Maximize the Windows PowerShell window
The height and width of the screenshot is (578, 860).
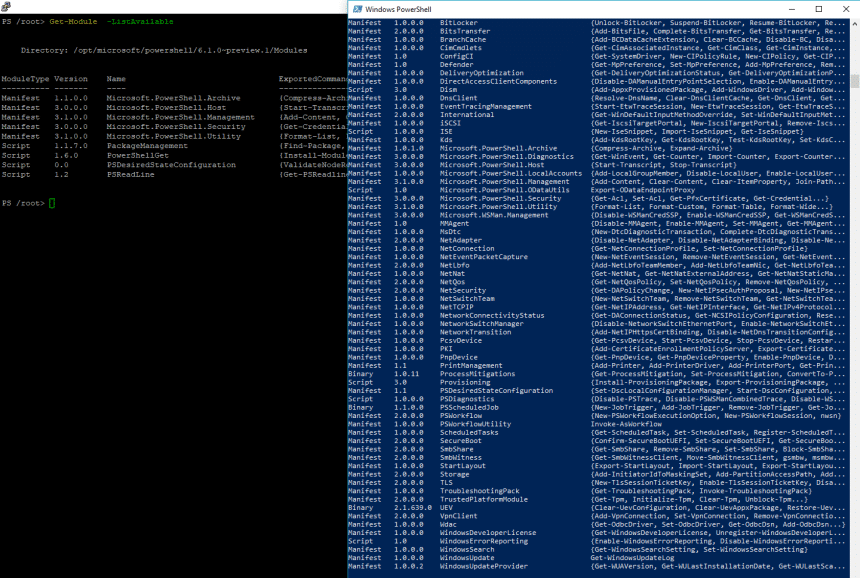(x=818, y=9)
